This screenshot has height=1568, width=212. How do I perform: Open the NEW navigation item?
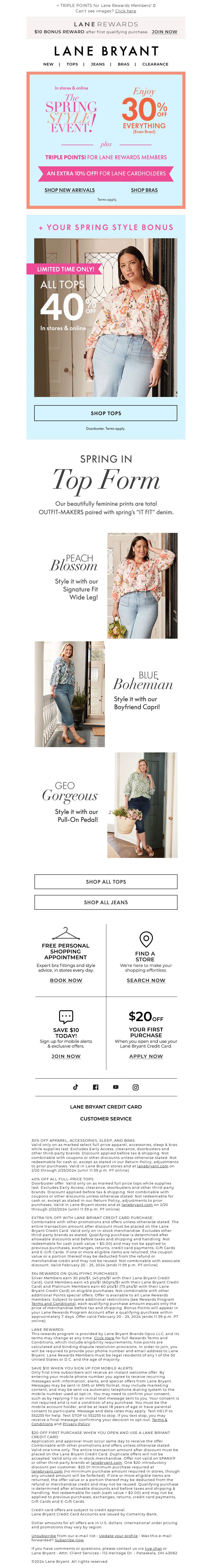tap(48, 64)
